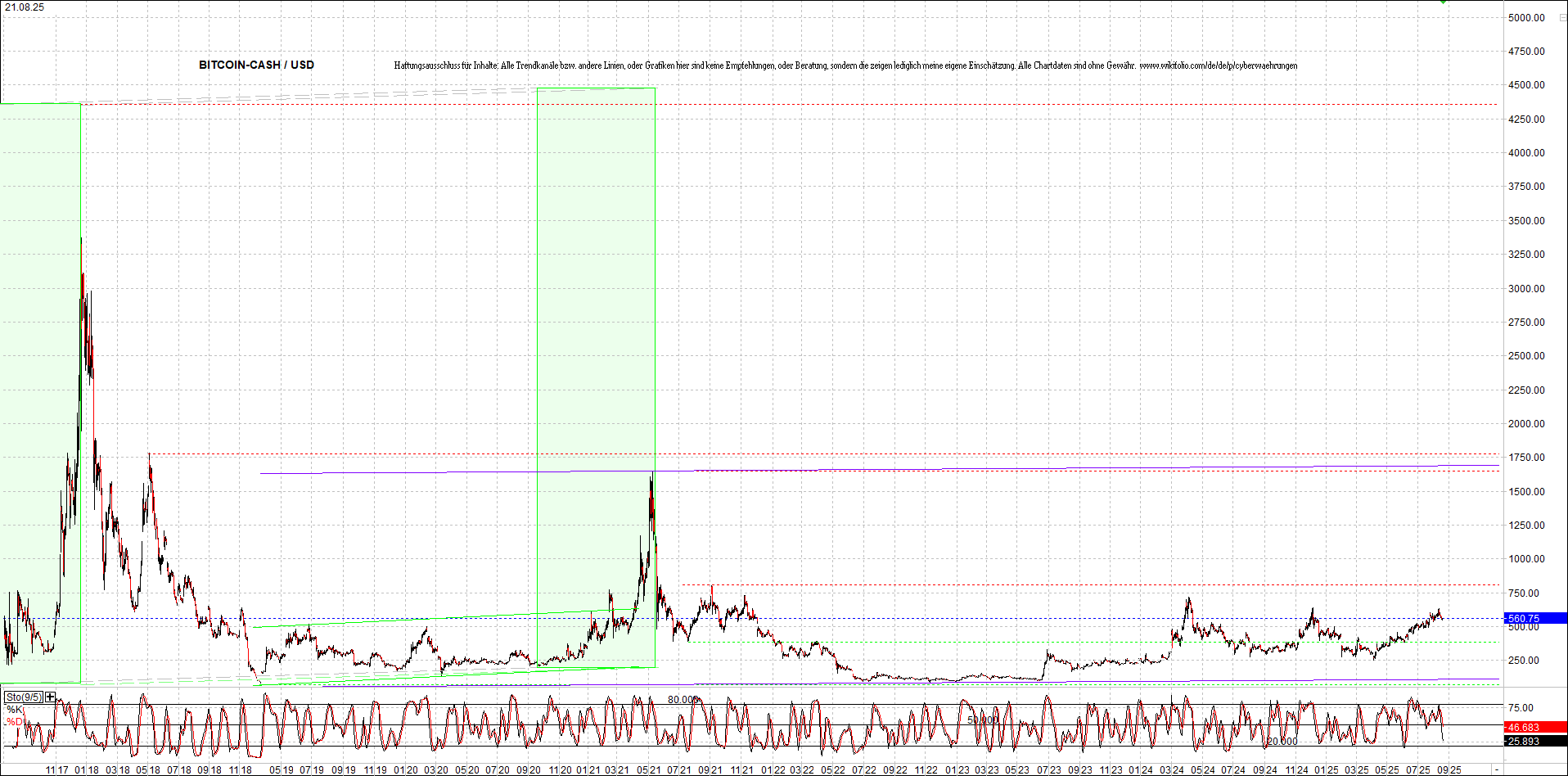Click the BITCOIN-CASH / USD chart title

click(x=256, y=65)
